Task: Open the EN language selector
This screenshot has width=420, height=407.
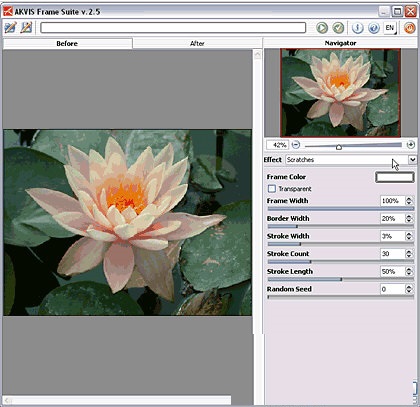Action: (390, 28)
